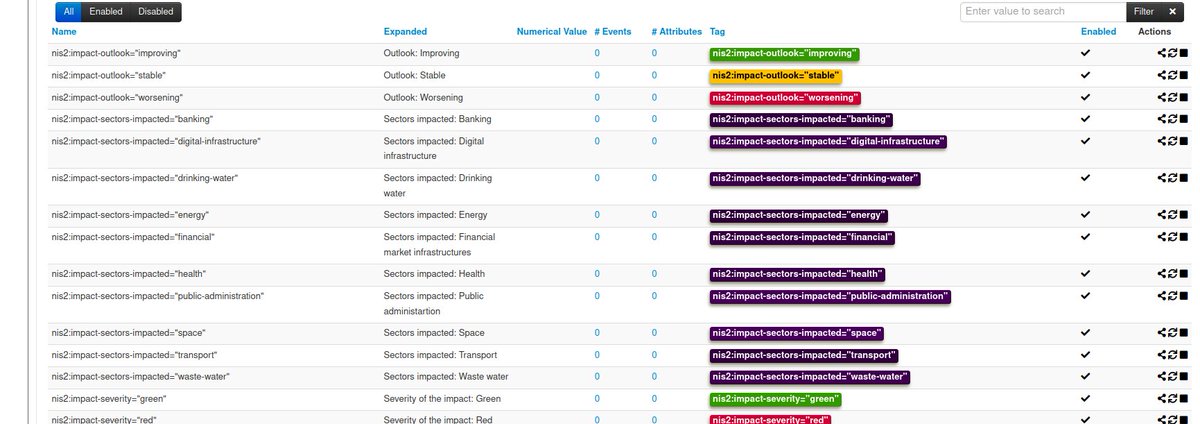Refresh the sectors-impacted "financial" tag
This screenshot has width=1200, height=424.
click(x=1173, y=237)
